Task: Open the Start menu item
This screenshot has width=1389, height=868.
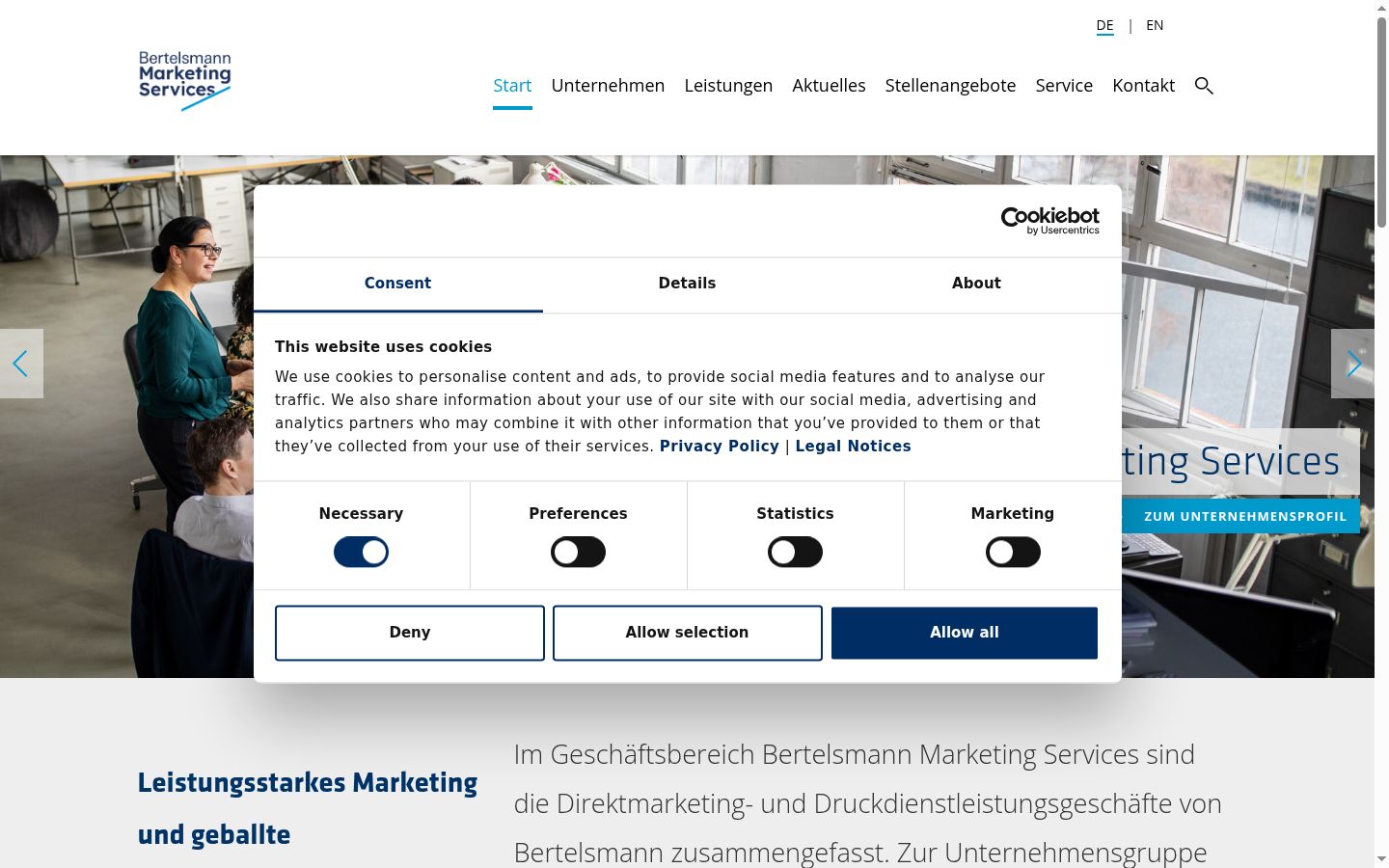Action: (x=512, y=86)
